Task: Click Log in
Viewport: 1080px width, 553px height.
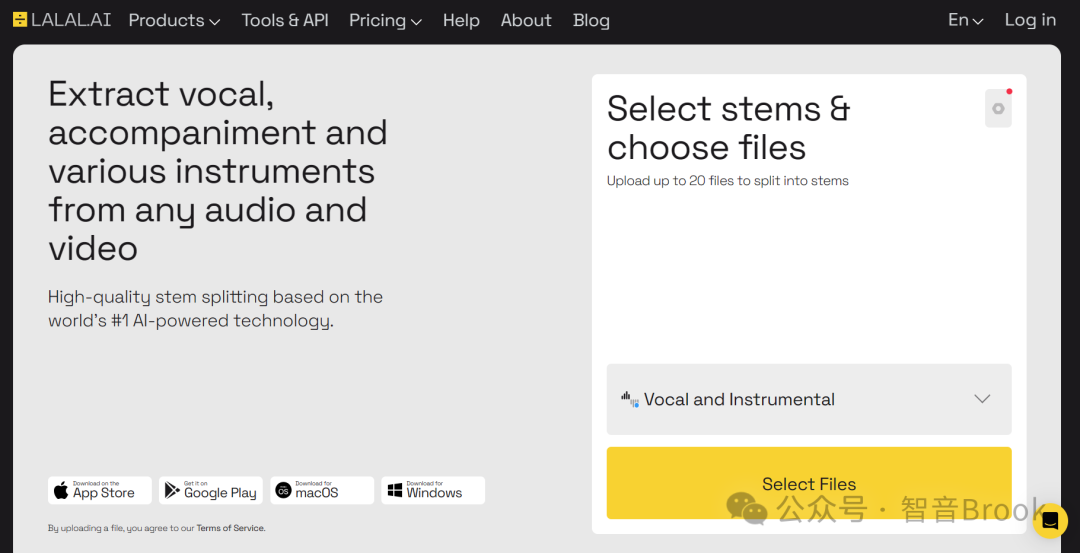Action: coord(1030,20)
